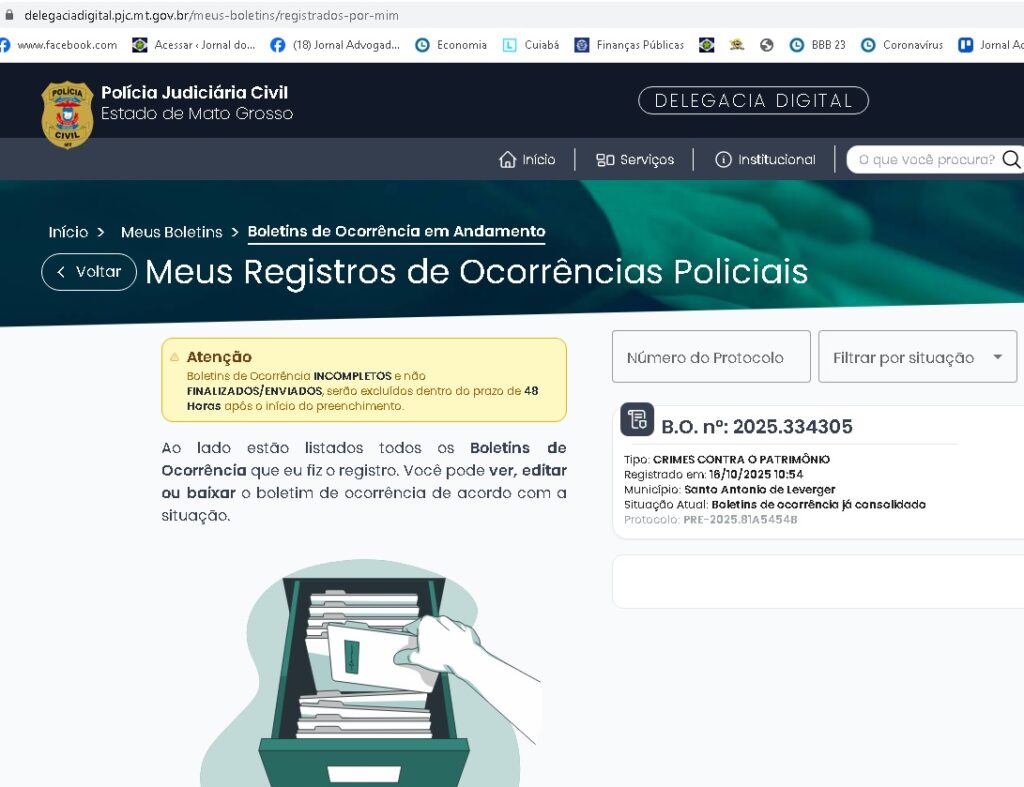1024x787 pixels.
Task: Open the Finanças Públicas bookmark
Action: [x=629, y=45]
